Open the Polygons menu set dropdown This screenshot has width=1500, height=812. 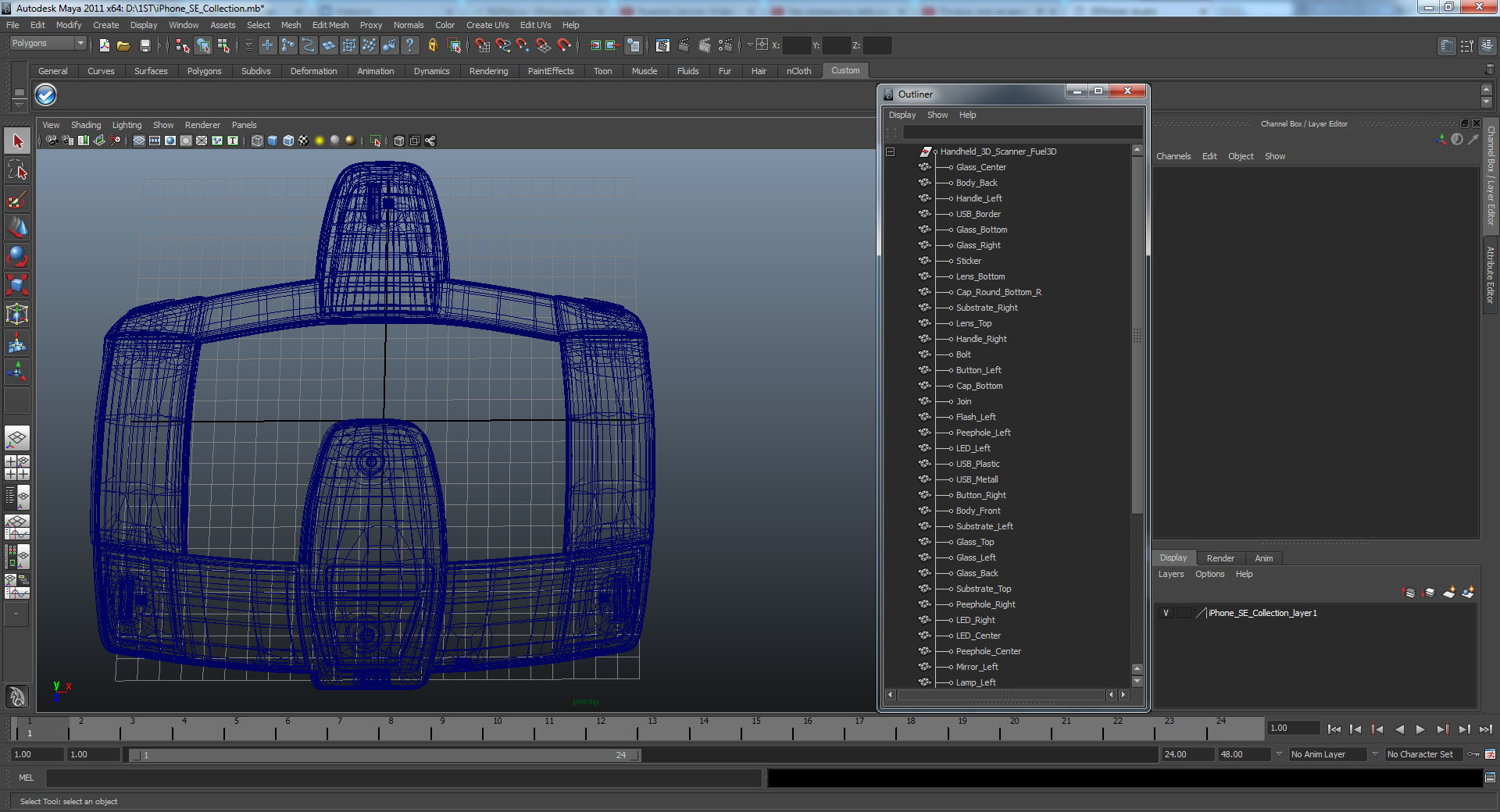pos(47,44)
